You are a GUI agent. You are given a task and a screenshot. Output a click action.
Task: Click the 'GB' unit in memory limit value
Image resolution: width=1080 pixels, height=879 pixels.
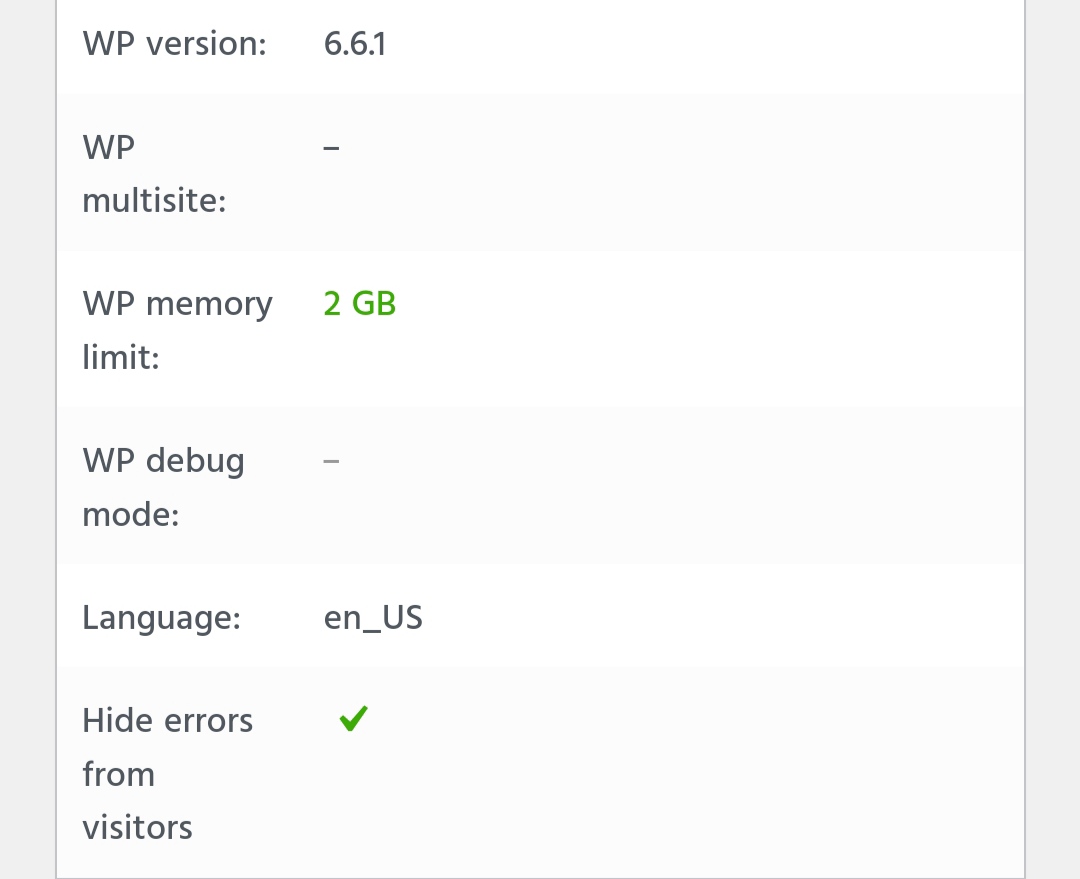(x=374, y=304)
